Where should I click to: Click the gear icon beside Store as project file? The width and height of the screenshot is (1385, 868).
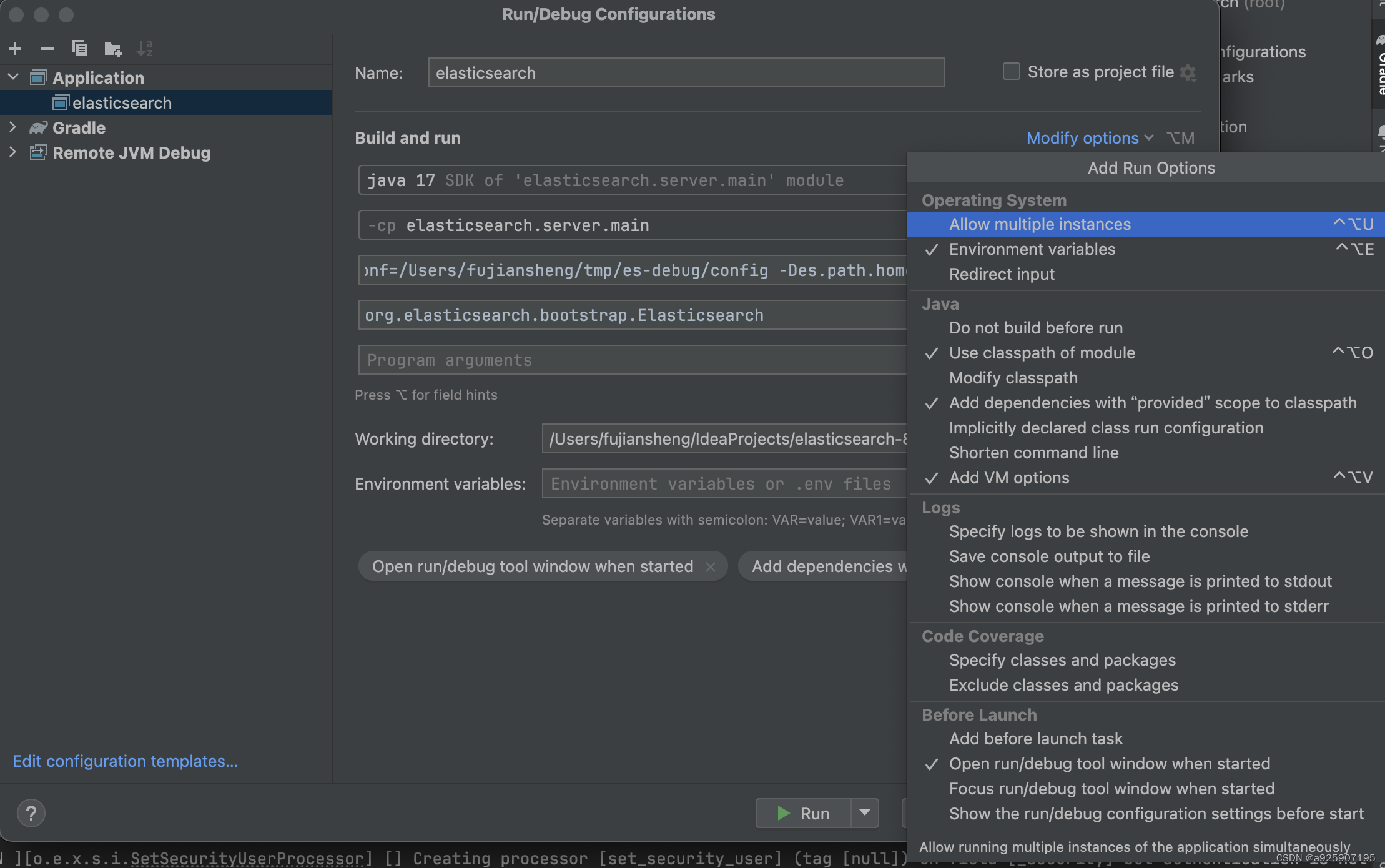[x=1188, y=72]
